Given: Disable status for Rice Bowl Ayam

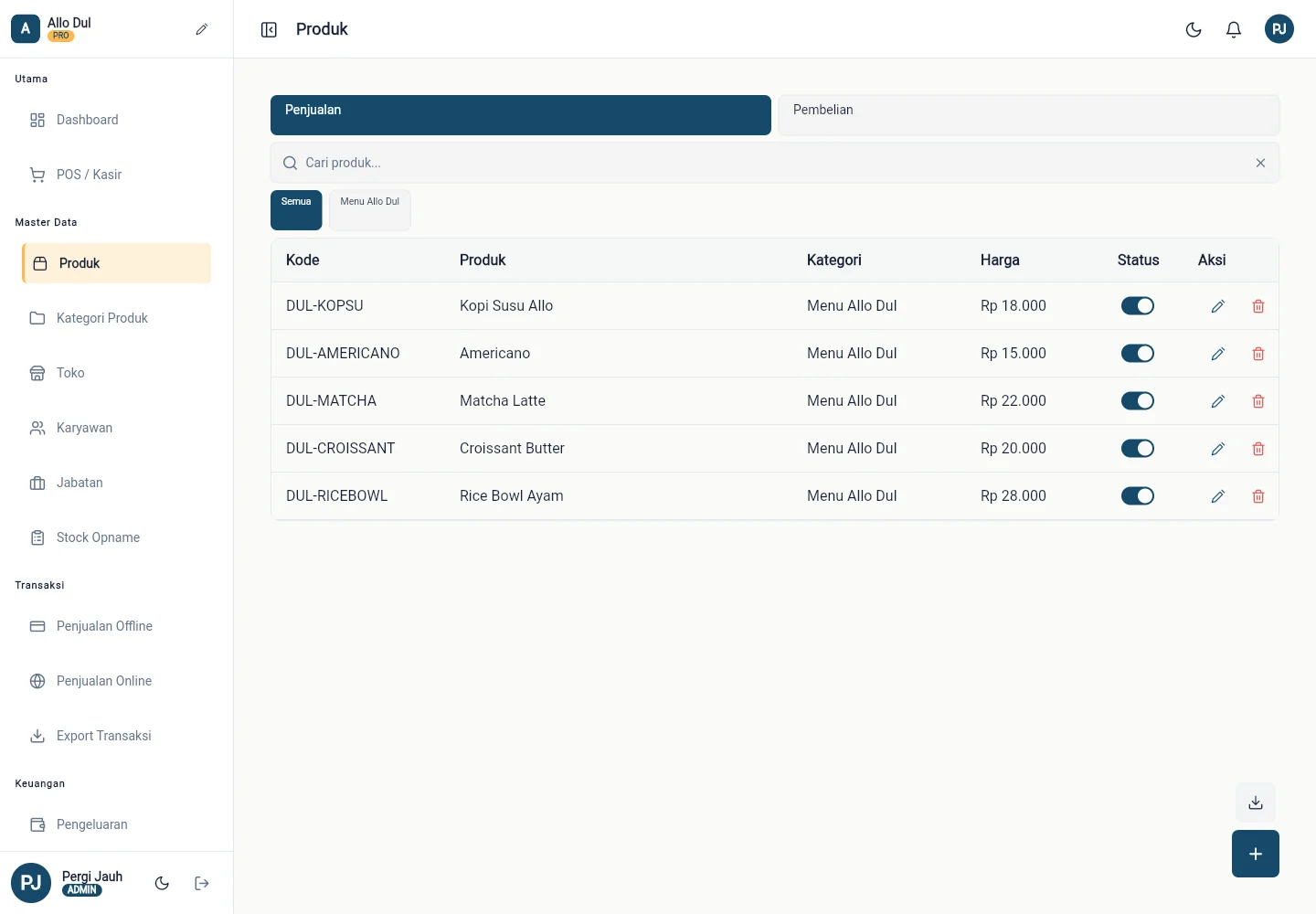Looking at the screenshot, I should pos(1138,496).
